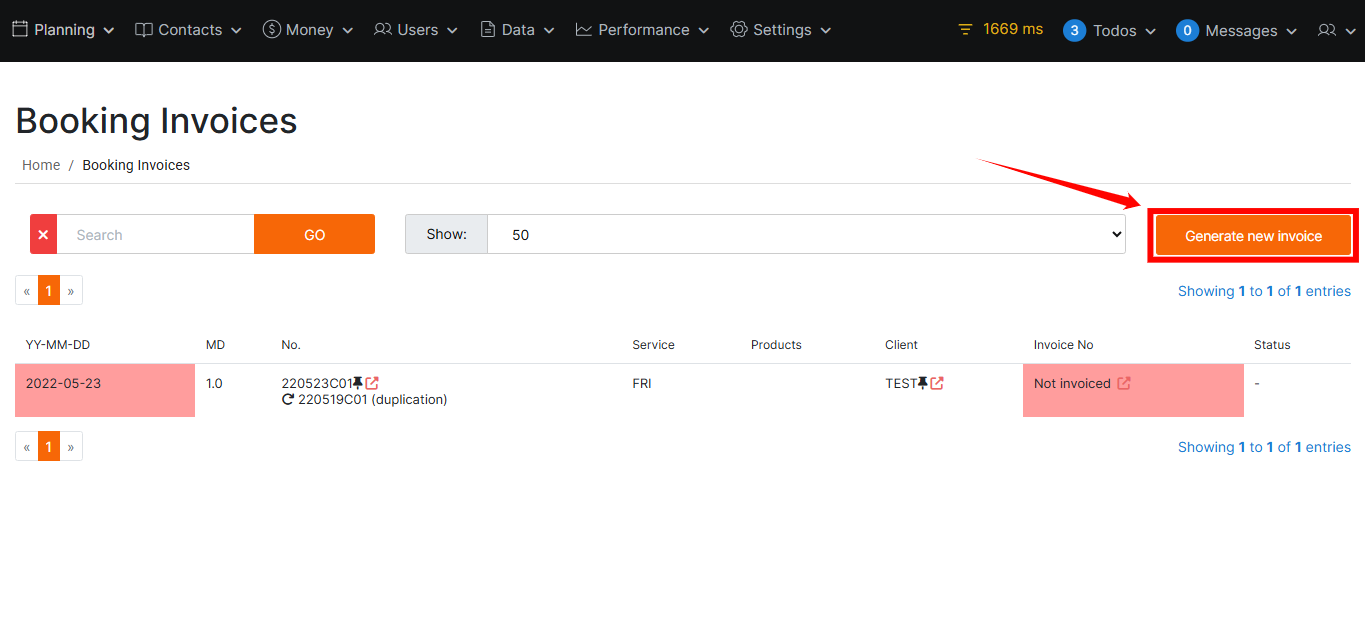Click the 1669 ms performance timer
Screen dimensions: 1365x629
1000,29
